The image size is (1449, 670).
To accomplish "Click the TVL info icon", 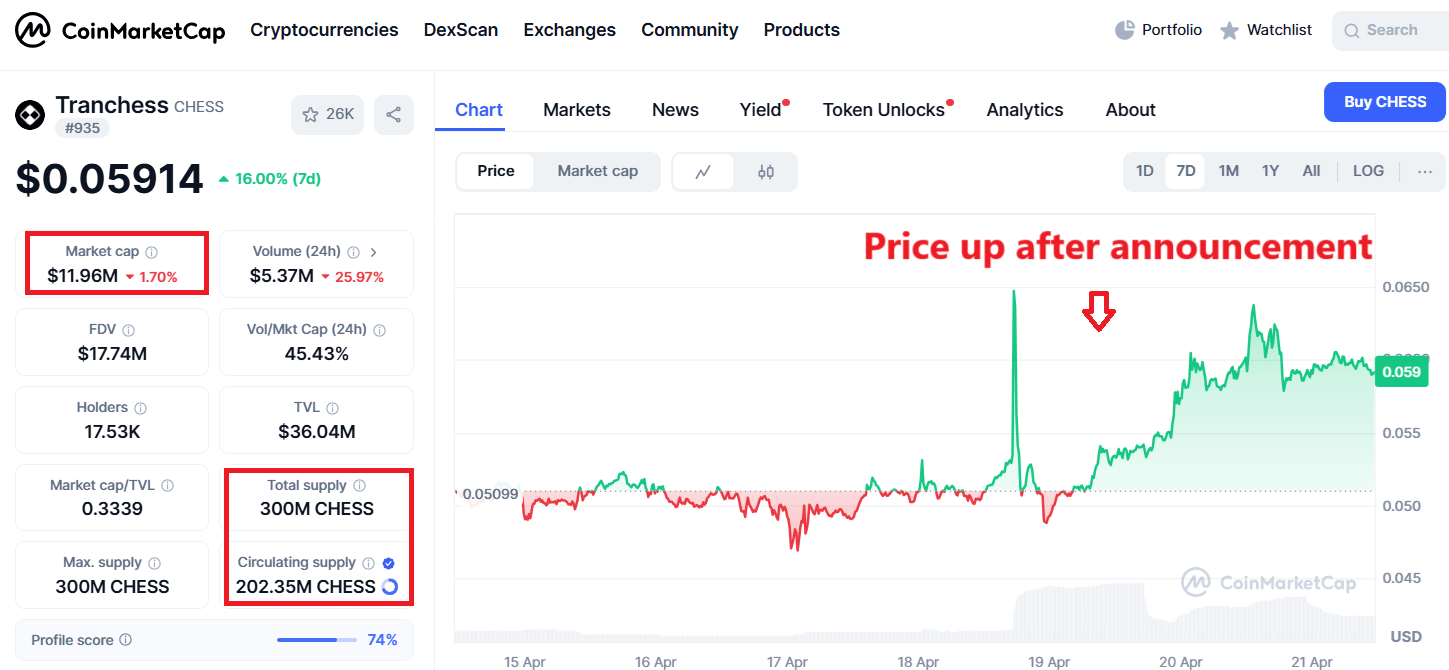I will click(x=332, y=408).
